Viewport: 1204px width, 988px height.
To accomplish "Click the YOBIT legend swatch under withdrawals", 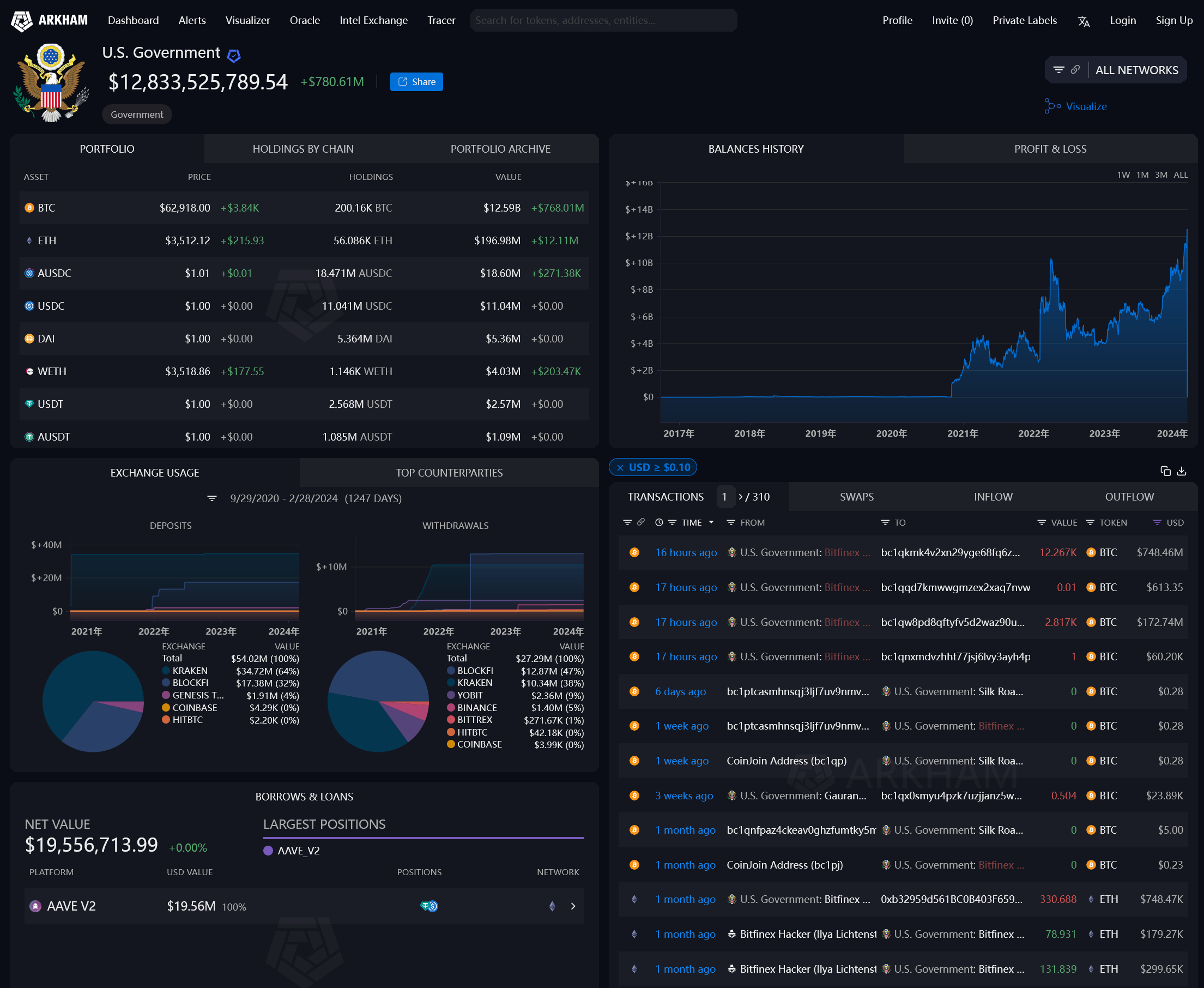I will 451,695.
